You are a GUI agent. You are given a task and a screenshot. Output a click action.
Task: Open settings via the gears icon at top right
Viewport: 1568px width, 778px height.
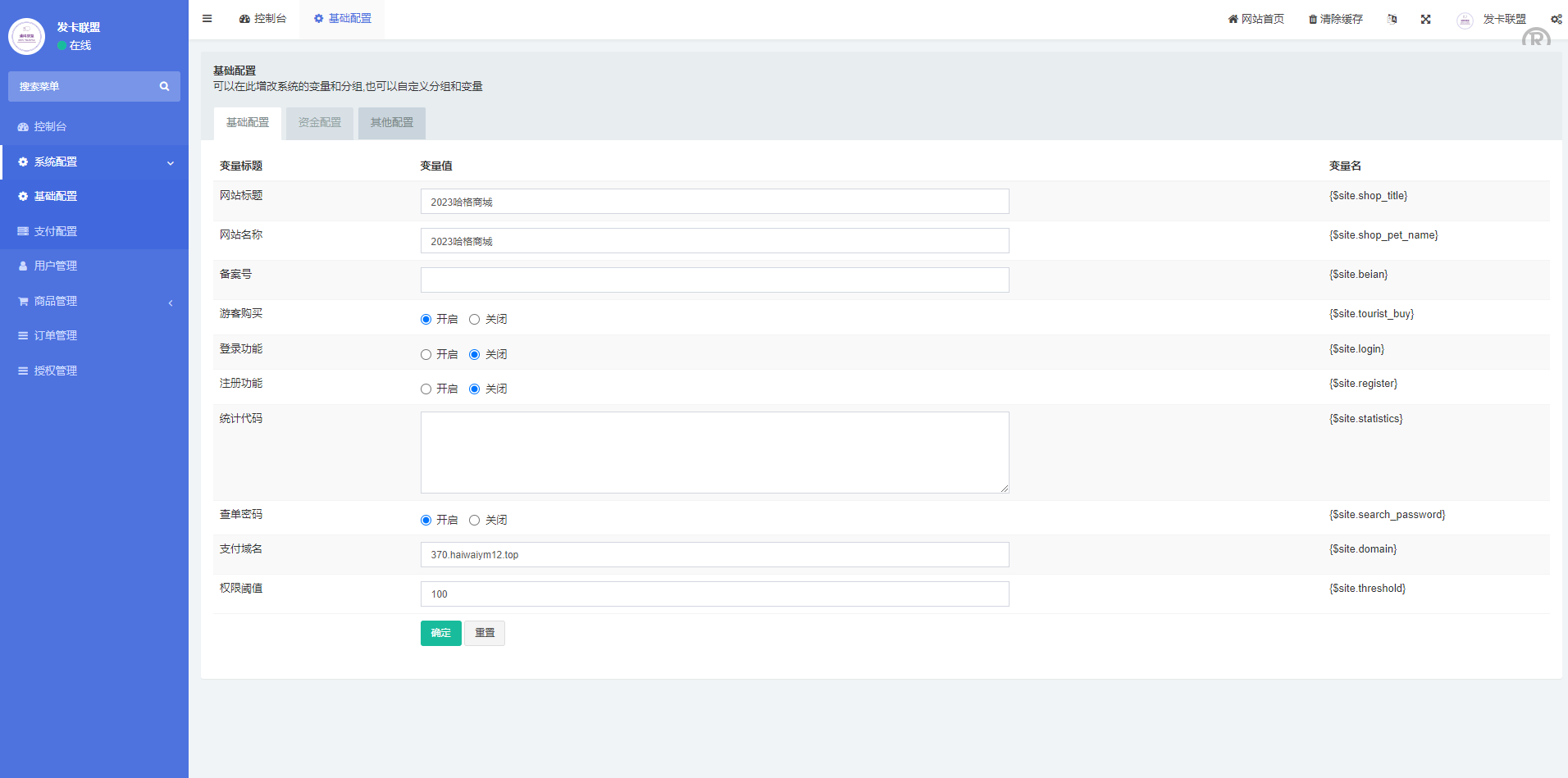tap(1556, 19)
